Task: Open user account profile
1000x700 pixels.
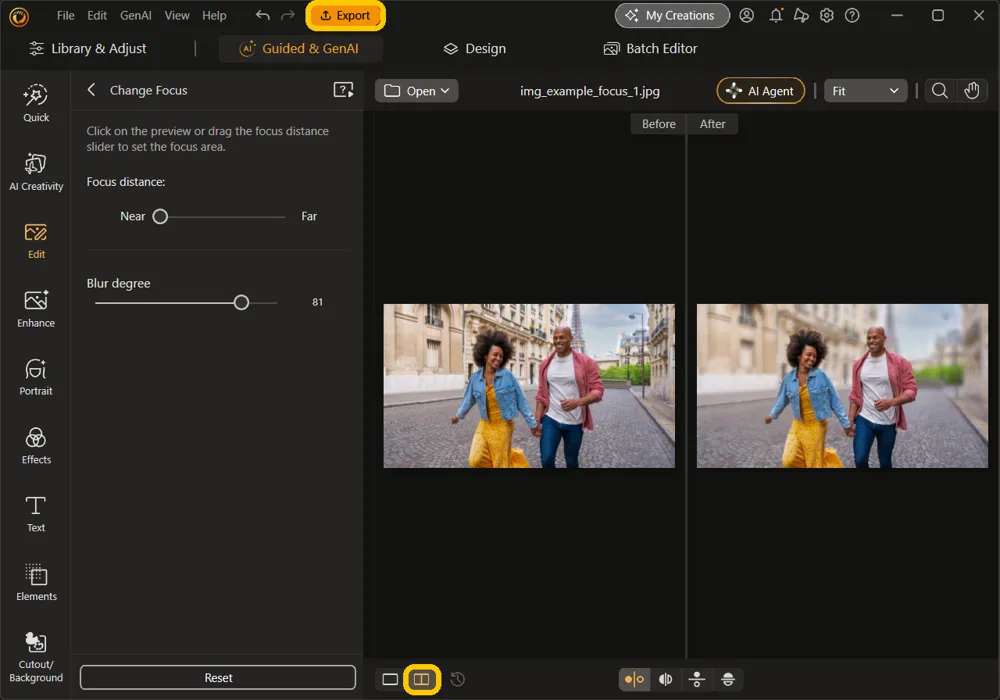Action: [x=746, y=15]
